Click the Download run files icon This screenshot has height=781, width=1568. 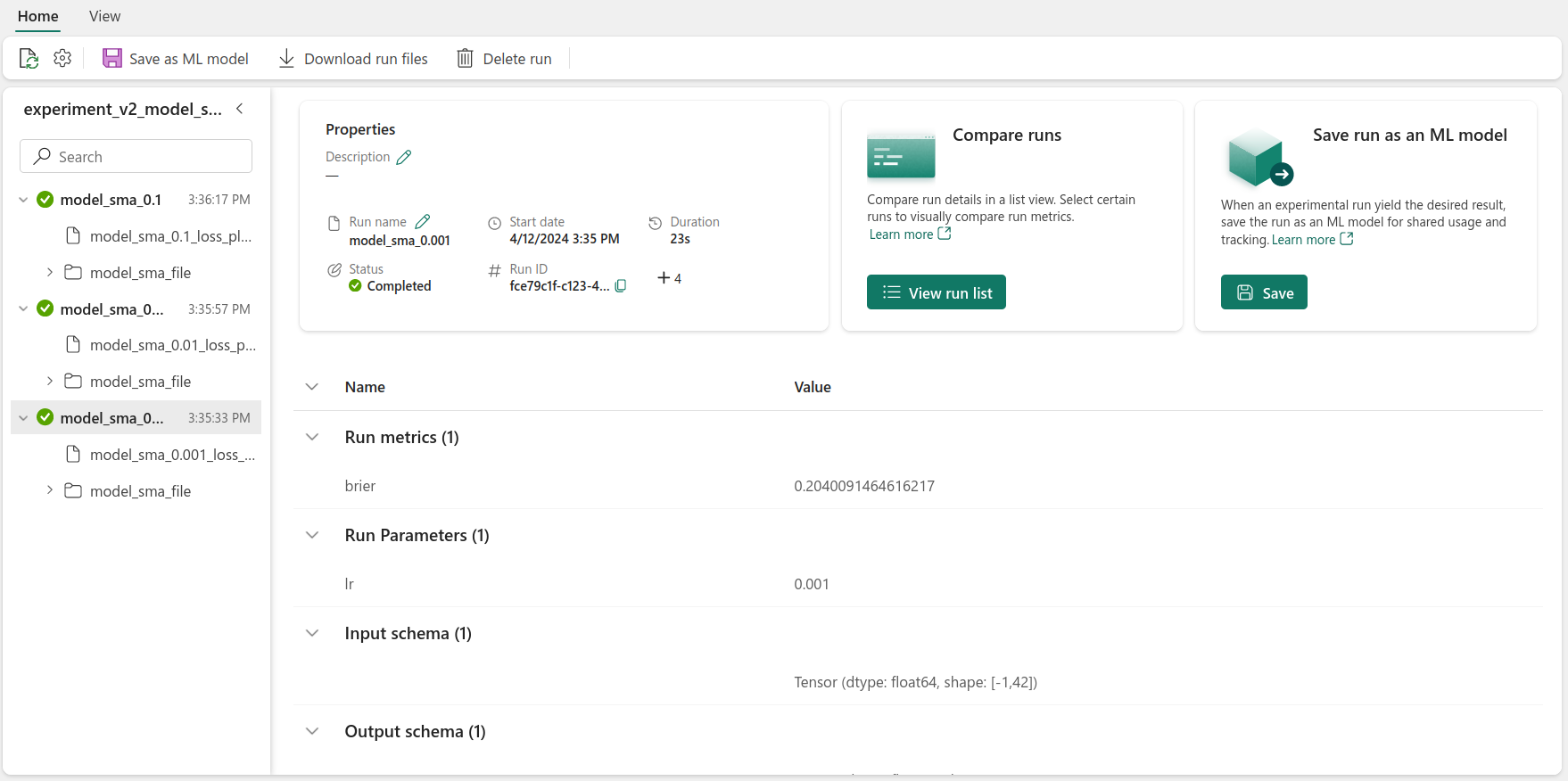click(x=286, y=59)
